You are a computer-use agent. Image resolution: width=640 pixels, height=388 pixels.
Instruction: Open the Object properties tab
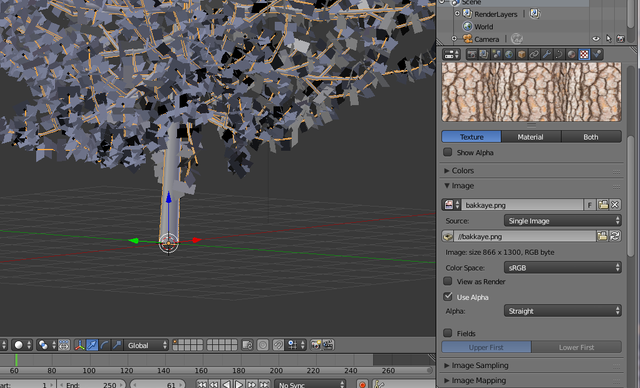tap(522, 54)
